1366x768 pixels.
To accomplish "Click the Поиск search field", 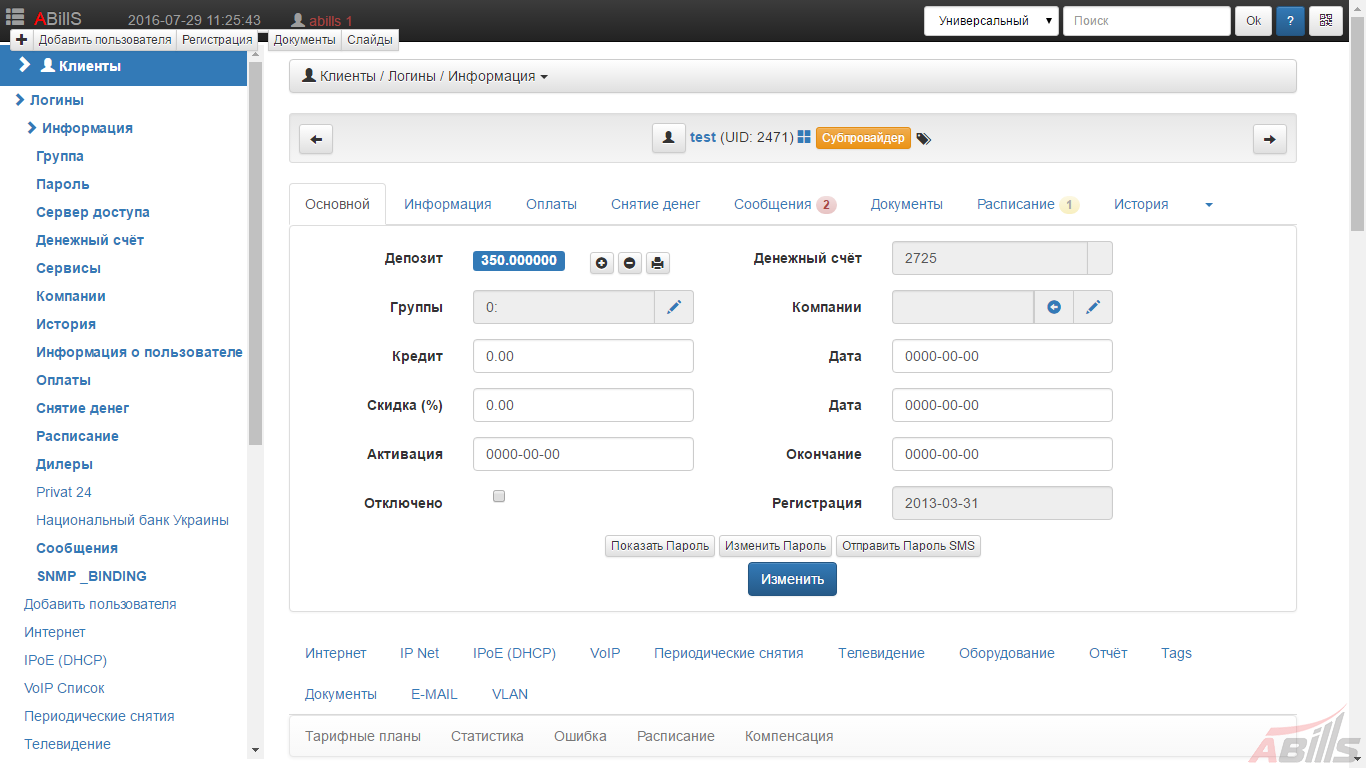I will coord(1146,21).
